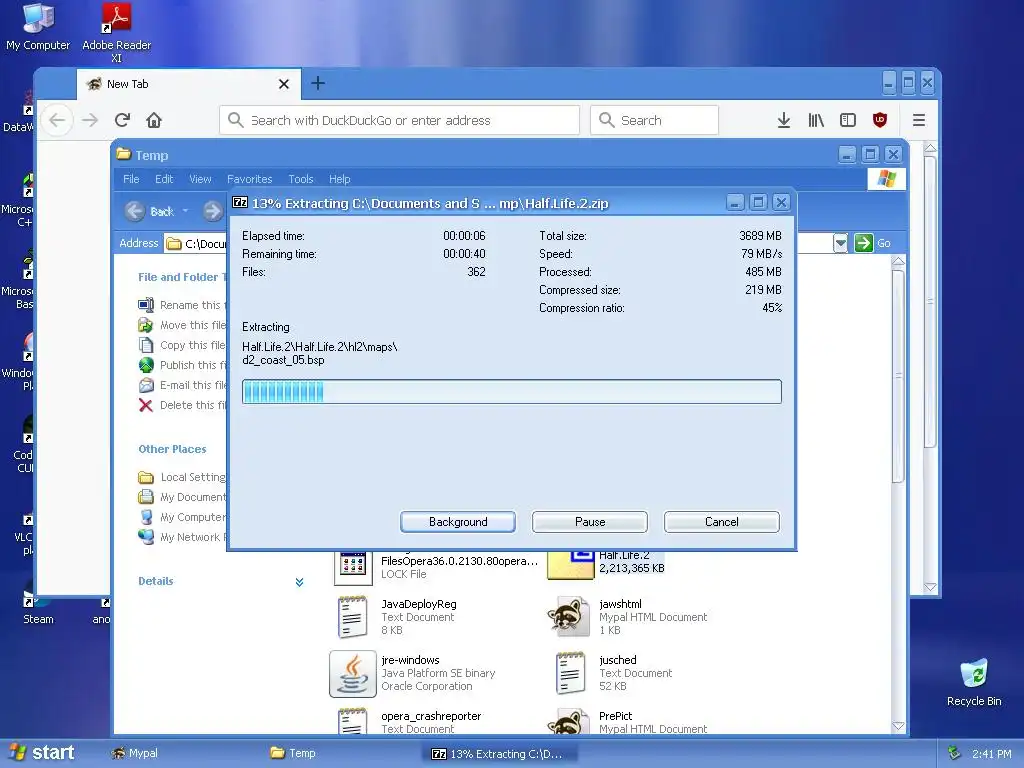Screen dimensions: 1024x768
Task: Click the green Go arrow button
Action: pyautogui.click(x=863, y=243)
